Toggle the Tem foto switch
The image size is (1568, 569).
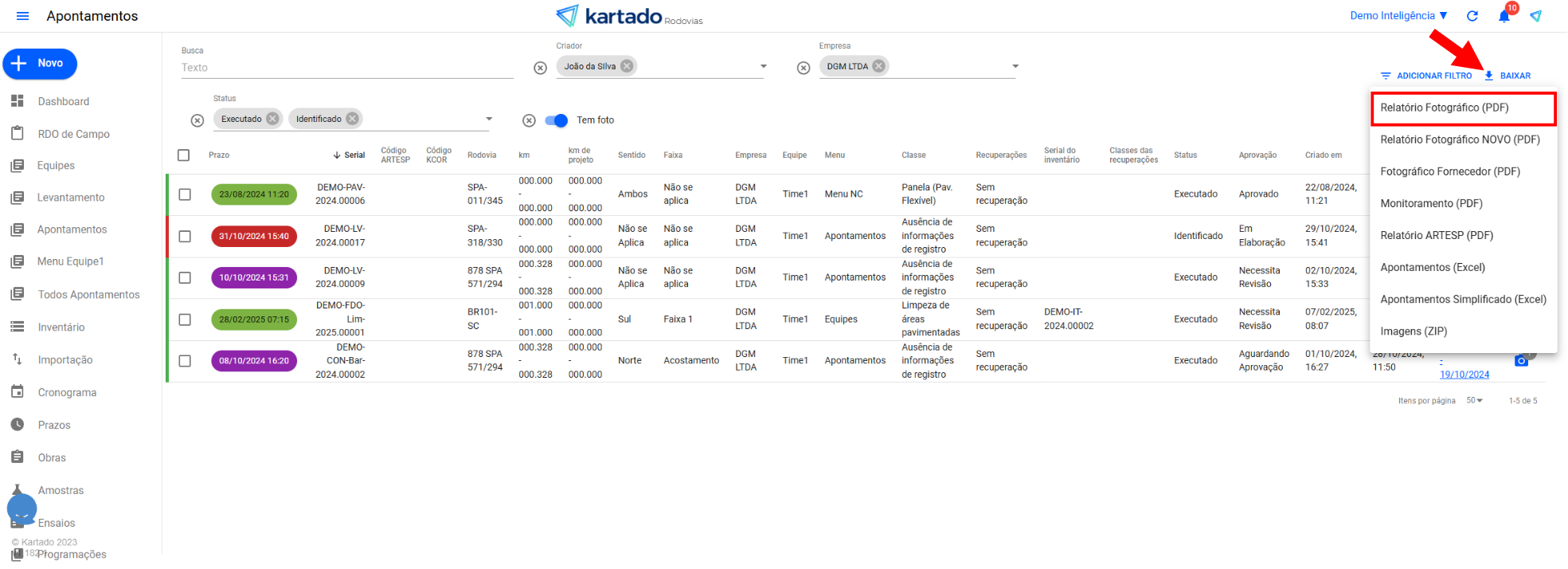coord(557,120)
